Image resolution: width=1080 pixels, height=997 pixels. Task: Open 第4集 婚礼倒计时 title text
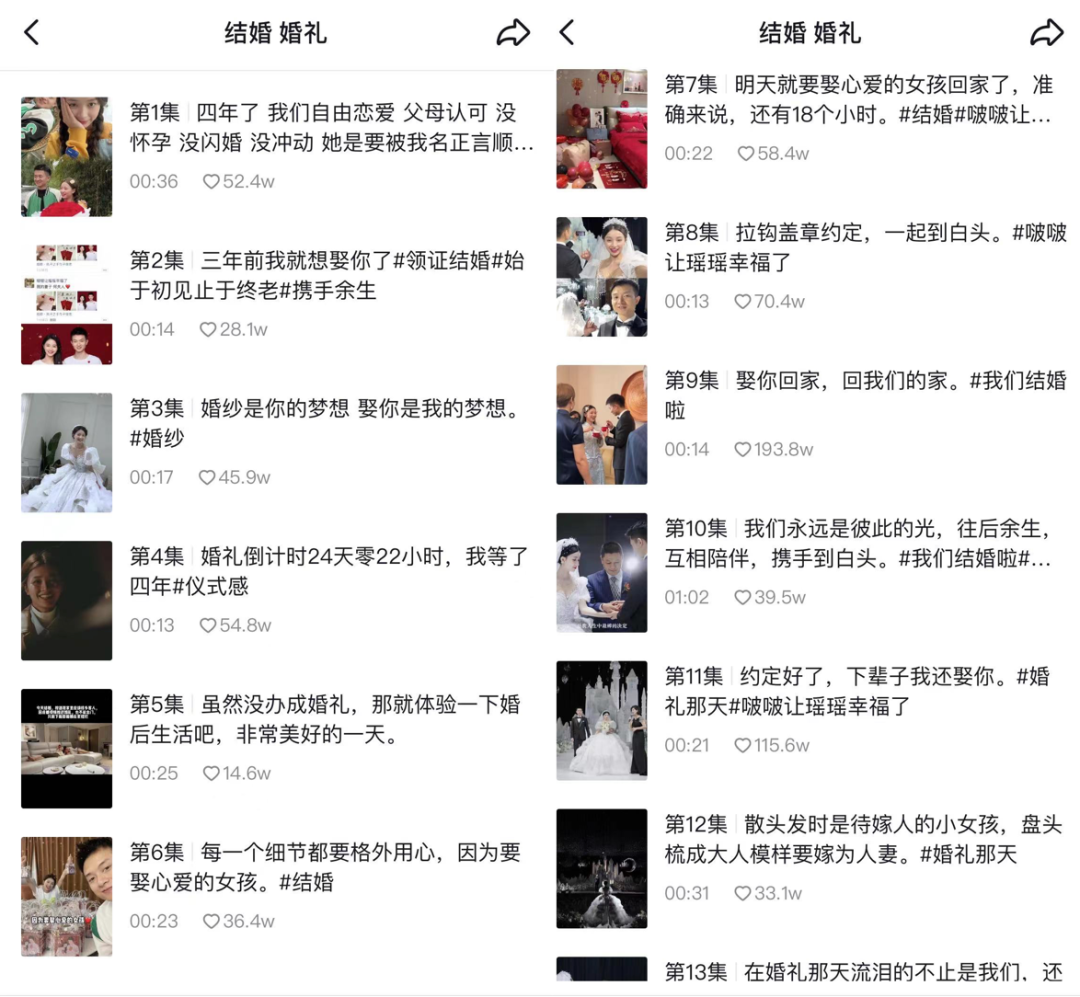tap(329, 571)
